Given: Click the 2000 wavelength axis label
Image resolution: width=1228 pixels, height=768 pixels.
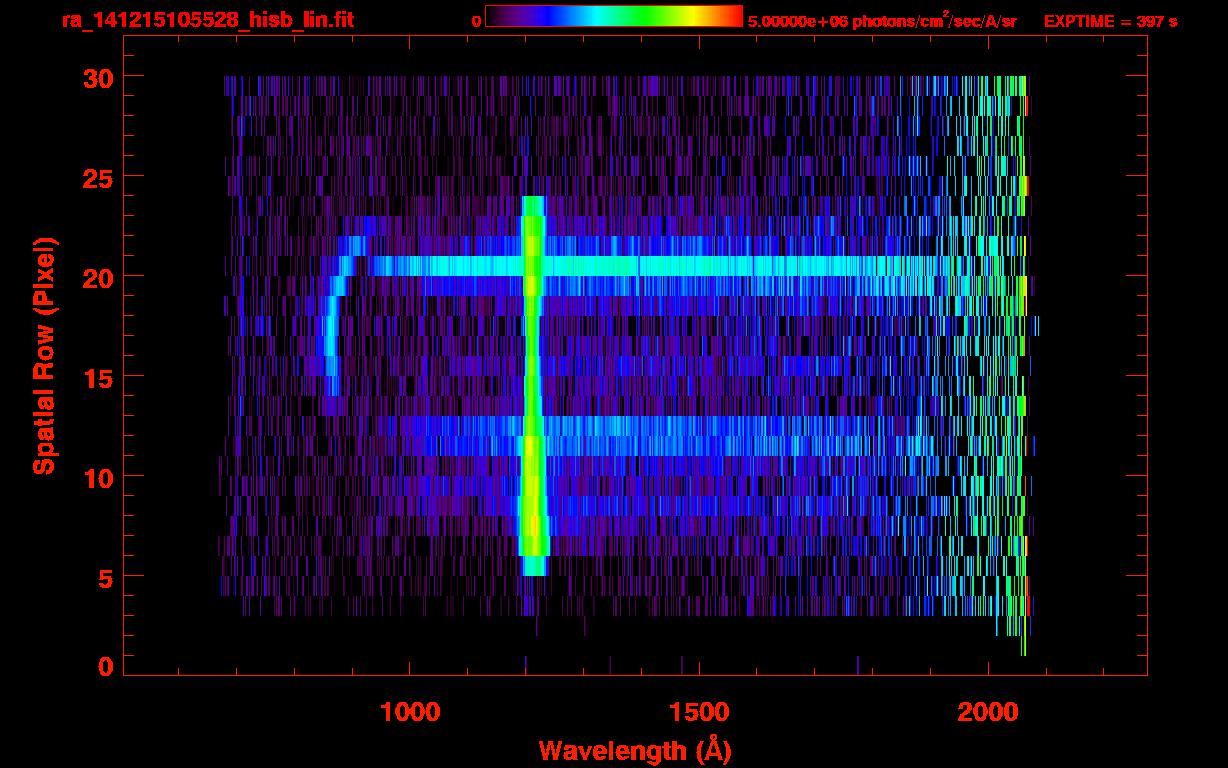Looking at the screenshot, I should [988, 712].
